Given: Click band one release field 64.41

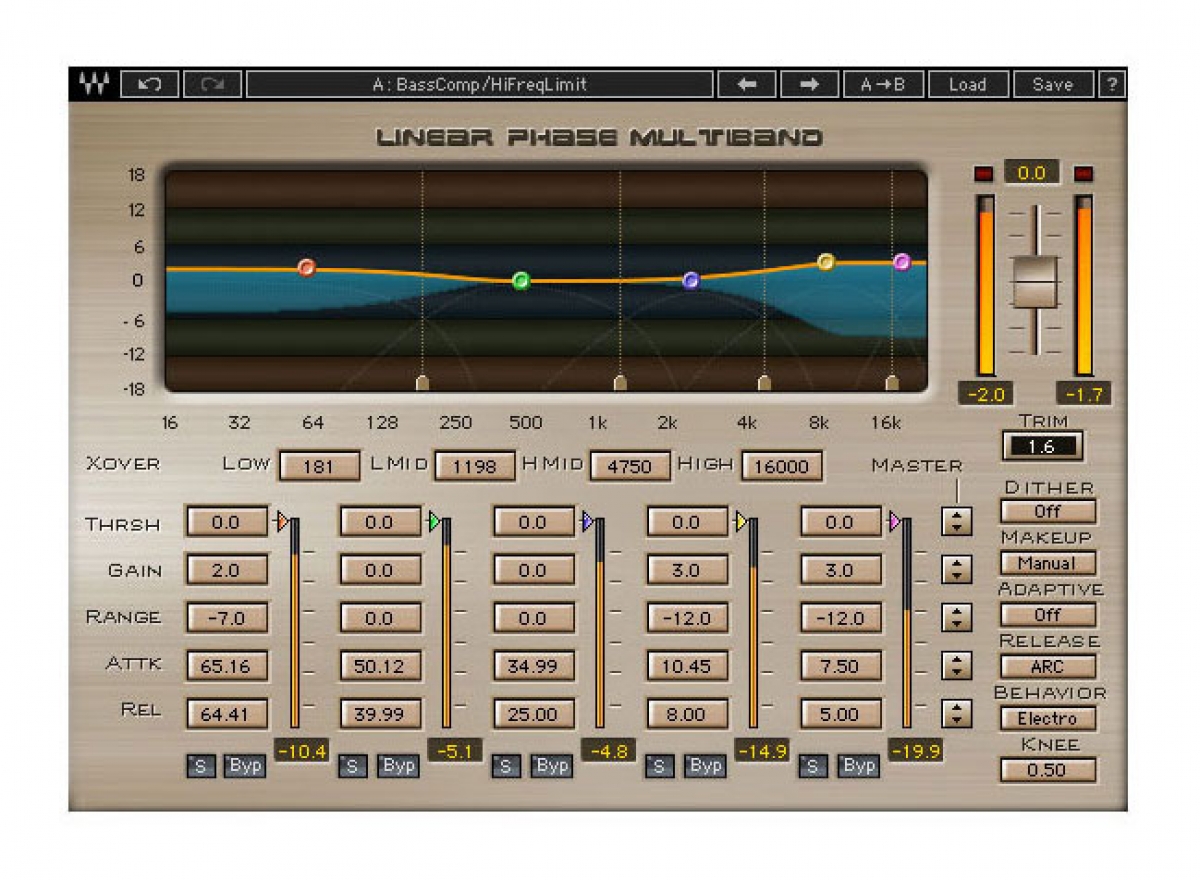Looking at the screenshot, I should tap(226, 714).
